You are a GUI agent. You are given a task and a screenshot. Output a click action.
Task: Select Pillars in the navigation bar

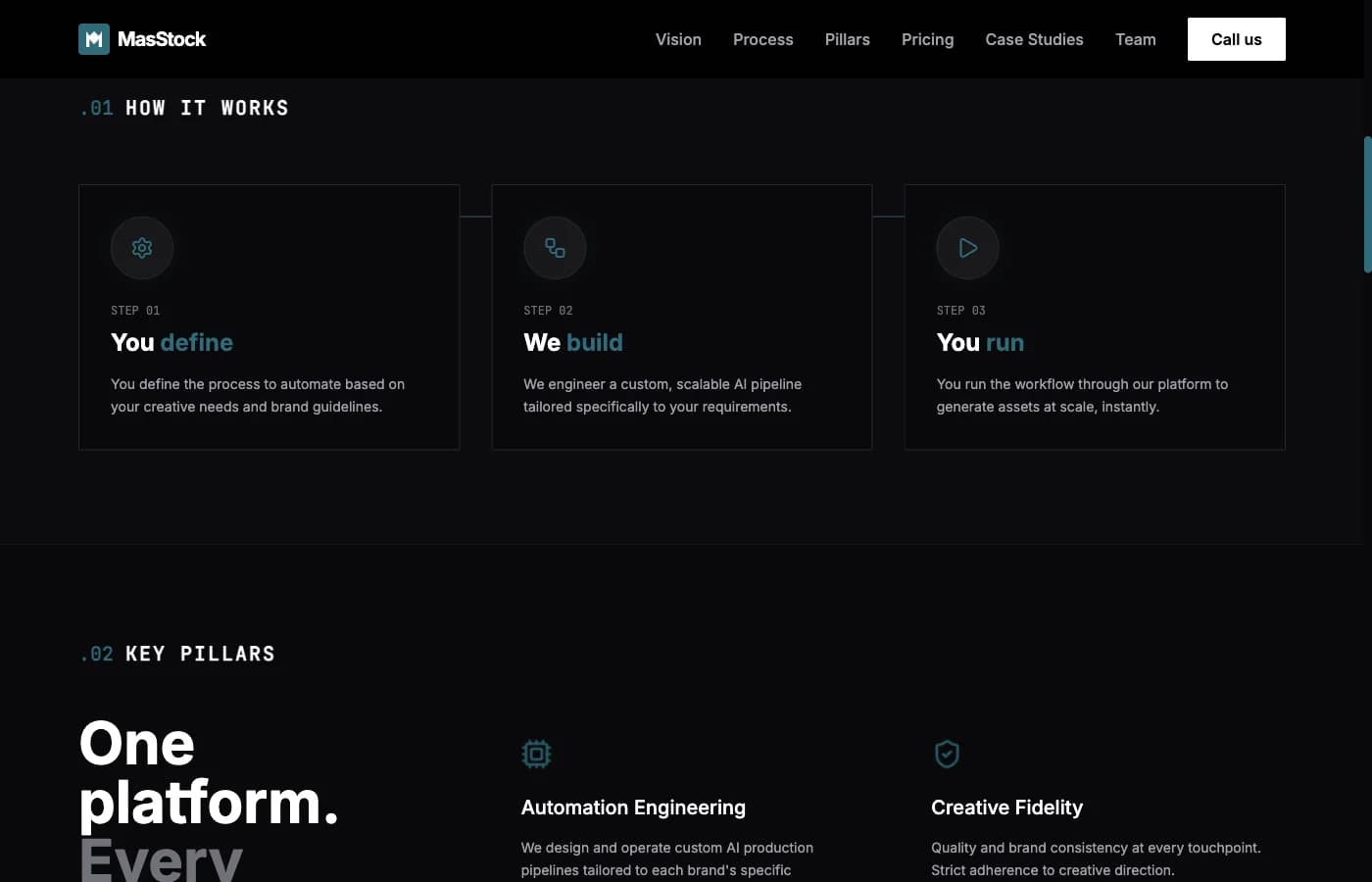(x=847, y=39)
